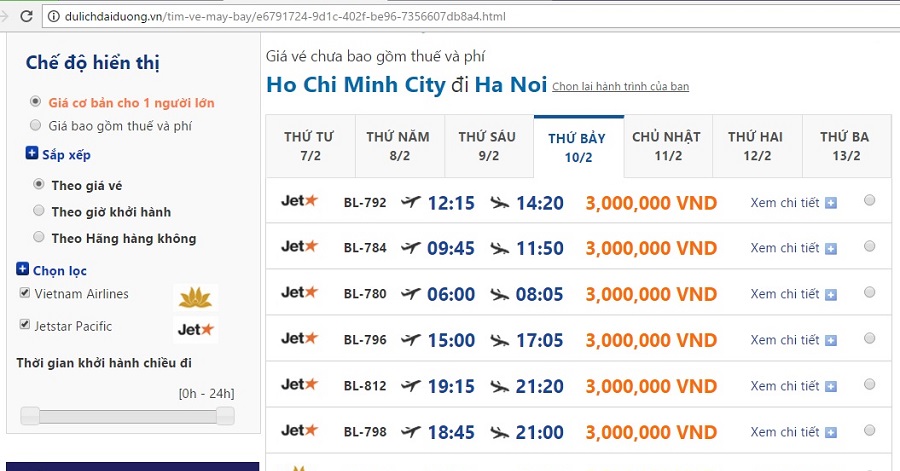Select Giá cơ bản cho 1 người lớn
This screenshot has width=900, height=471.
(36, 102)
